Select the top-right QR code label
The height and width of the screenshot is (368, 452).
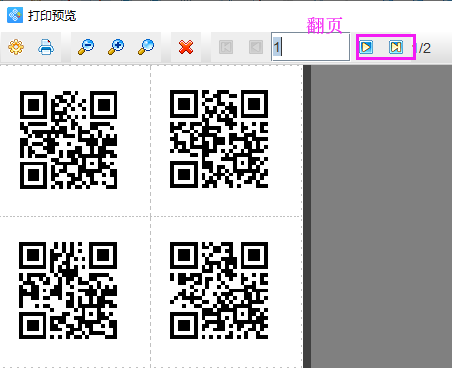(219, 139)
